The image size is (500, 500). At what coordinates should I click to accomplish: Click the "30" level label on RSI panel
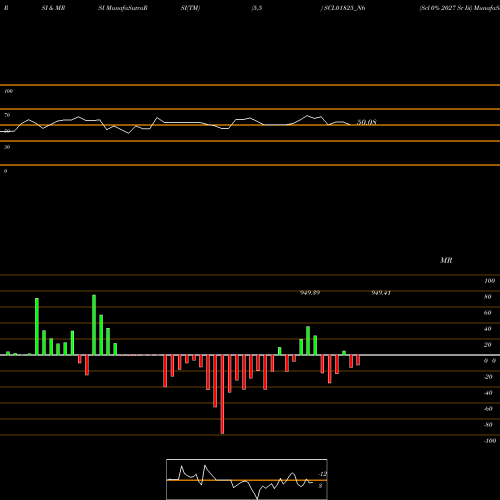coord(7,147)
